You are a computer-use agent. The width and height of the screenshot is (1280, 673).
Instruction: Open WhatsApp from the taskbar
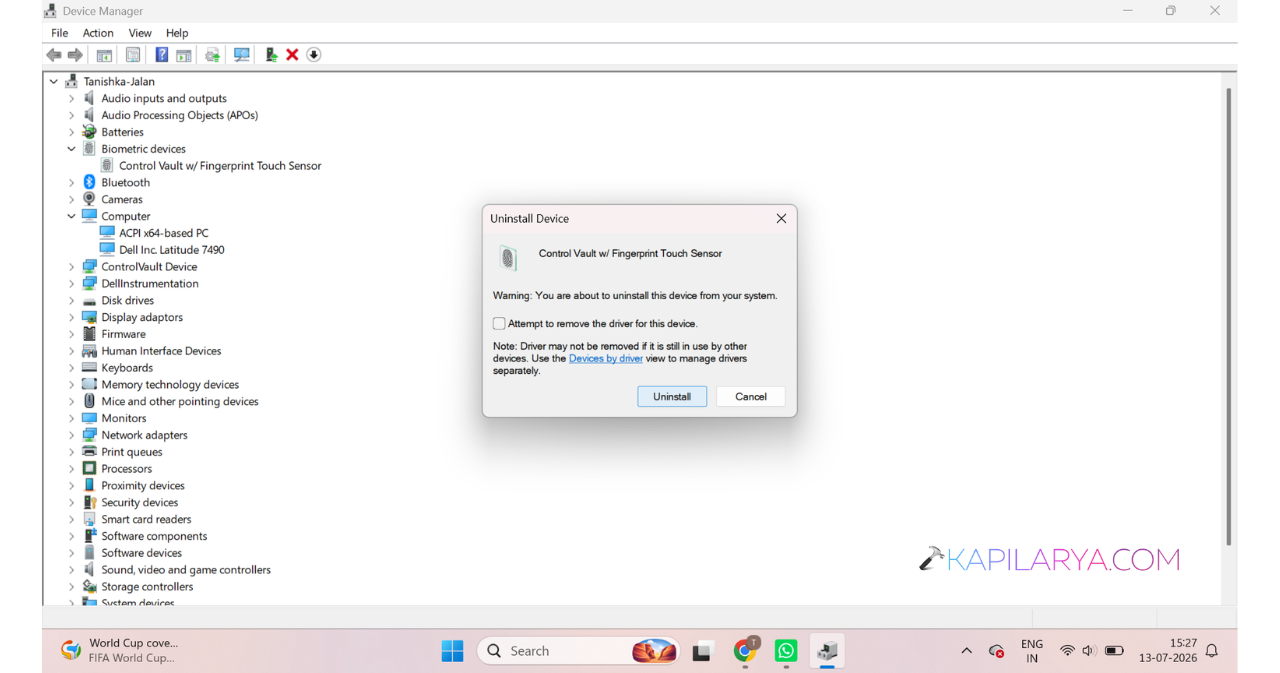pos(786,651)
